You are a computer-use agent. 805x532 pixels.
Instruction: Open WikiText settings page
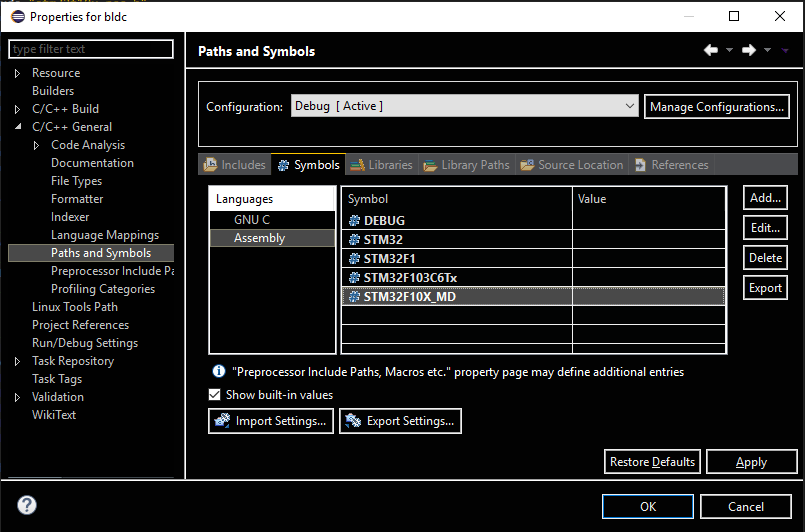click(x=54, y=415)
